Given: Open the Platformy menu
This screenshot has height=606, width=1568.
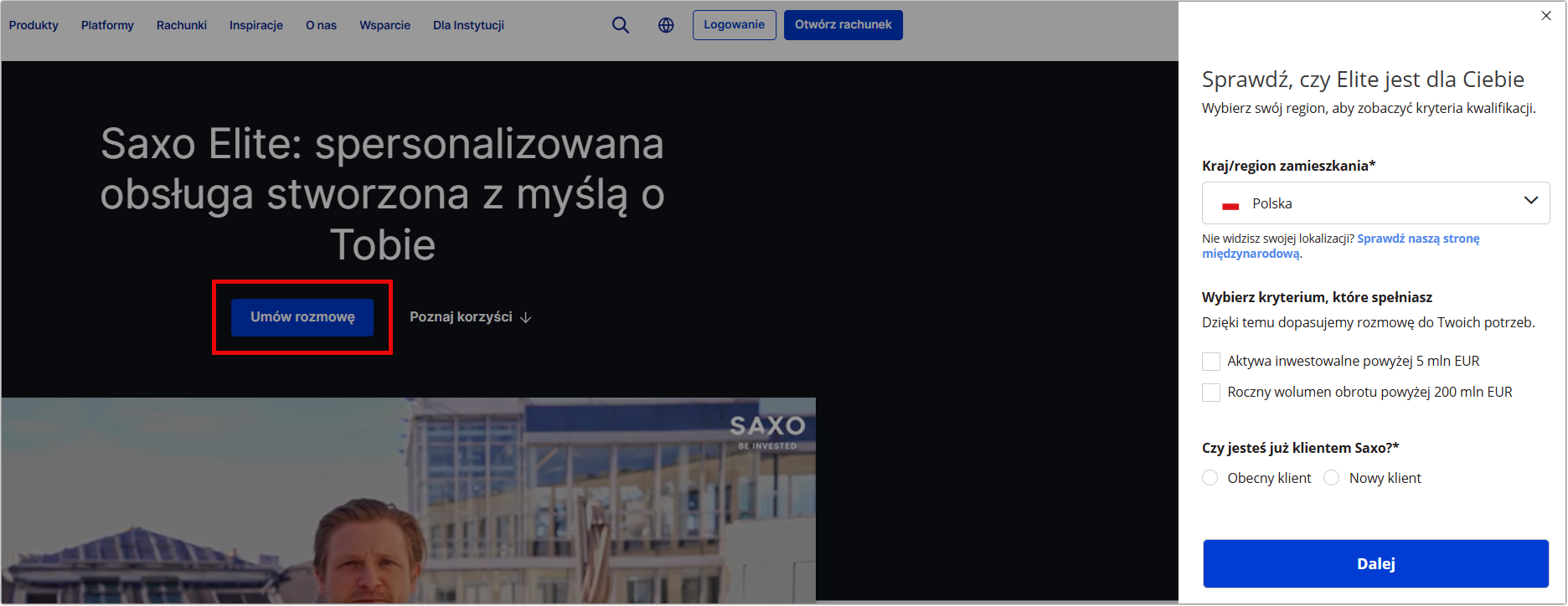Looking at the screenshot, I should [107, 25].
